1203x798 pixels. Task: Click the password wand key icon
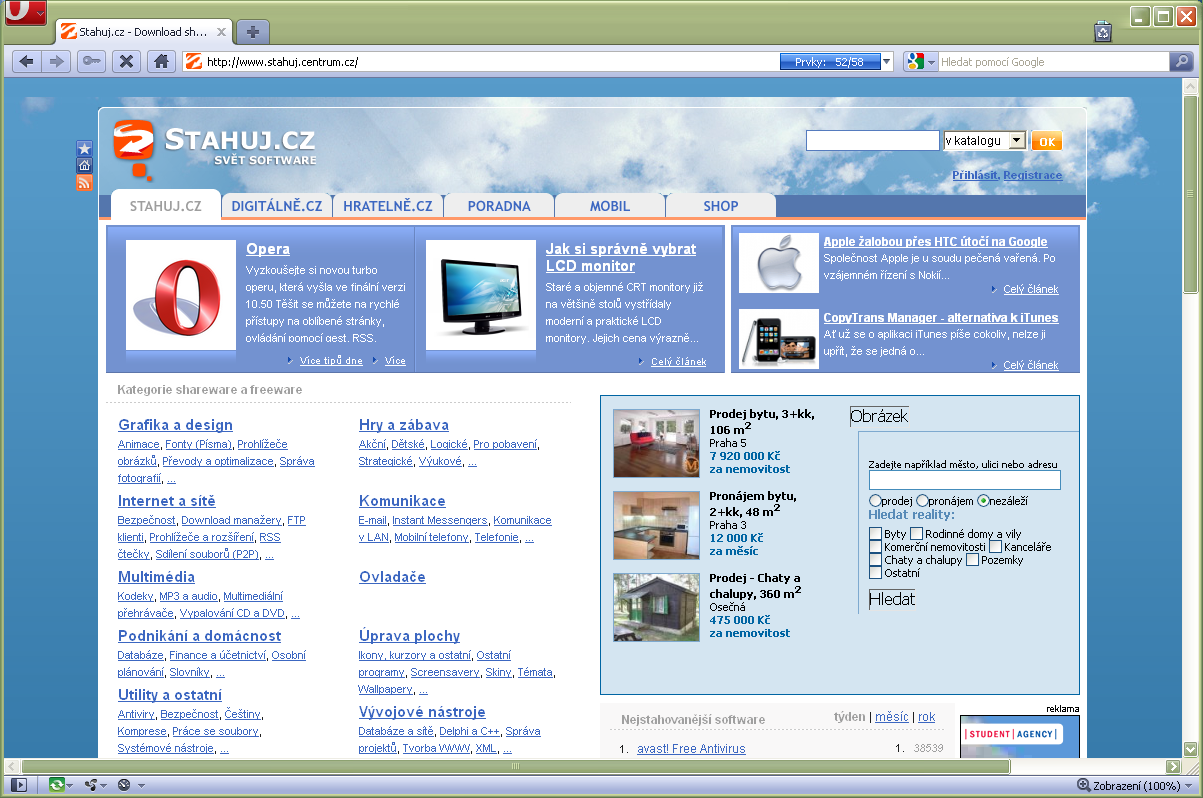91,62
